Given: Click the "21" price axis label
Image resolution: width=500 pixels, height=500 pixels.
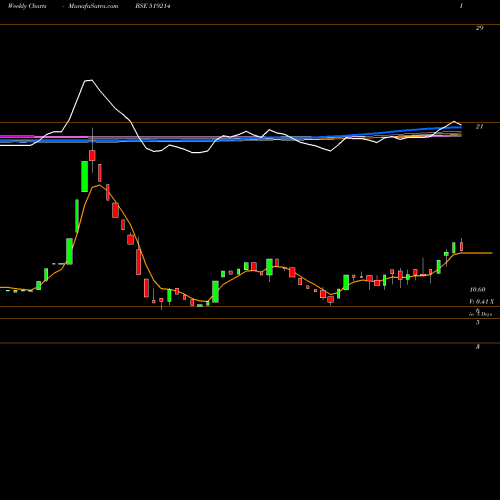Looking at the screenshot, I should point(479,127).
